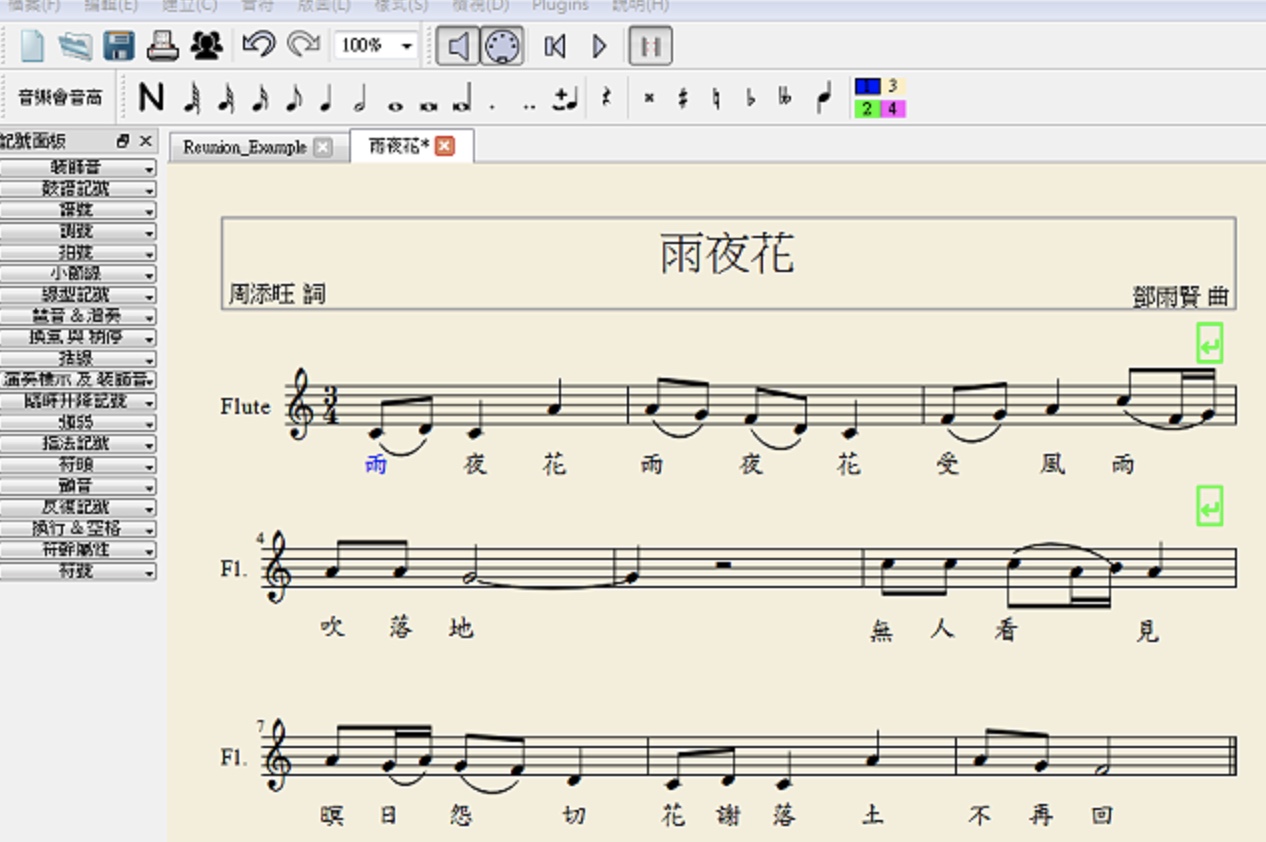
Task: Toggle the tie button in the note toolbar
Action: (x=566, y=98)
